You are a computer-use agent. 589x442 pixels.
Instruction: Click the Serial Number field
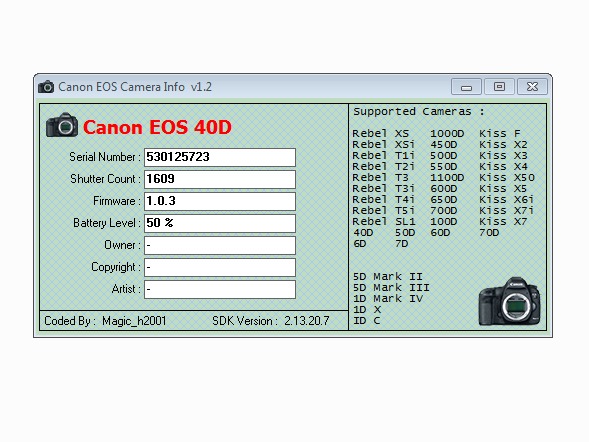220,157
